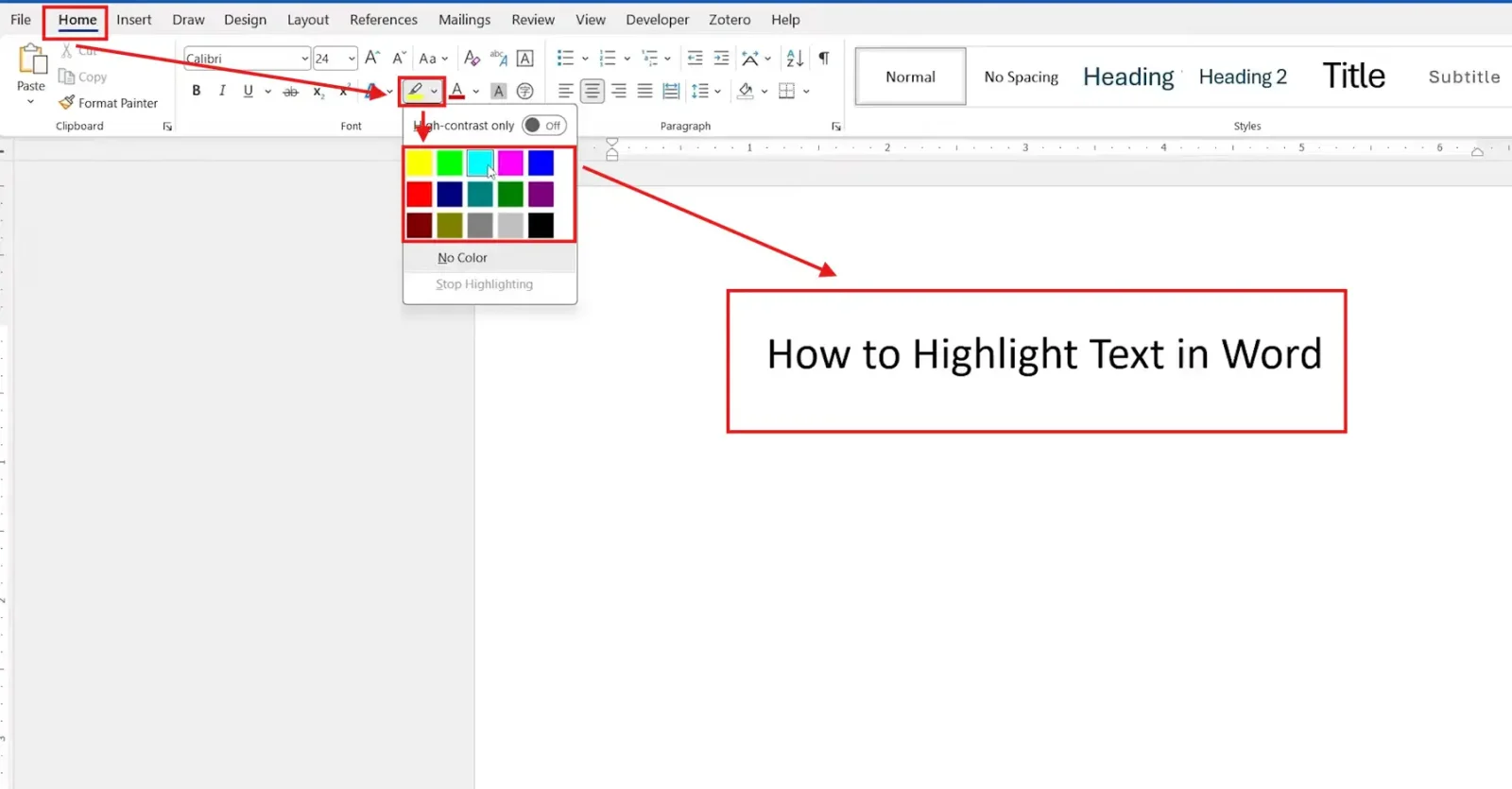Toggle Italic formatting

[222, 91]
